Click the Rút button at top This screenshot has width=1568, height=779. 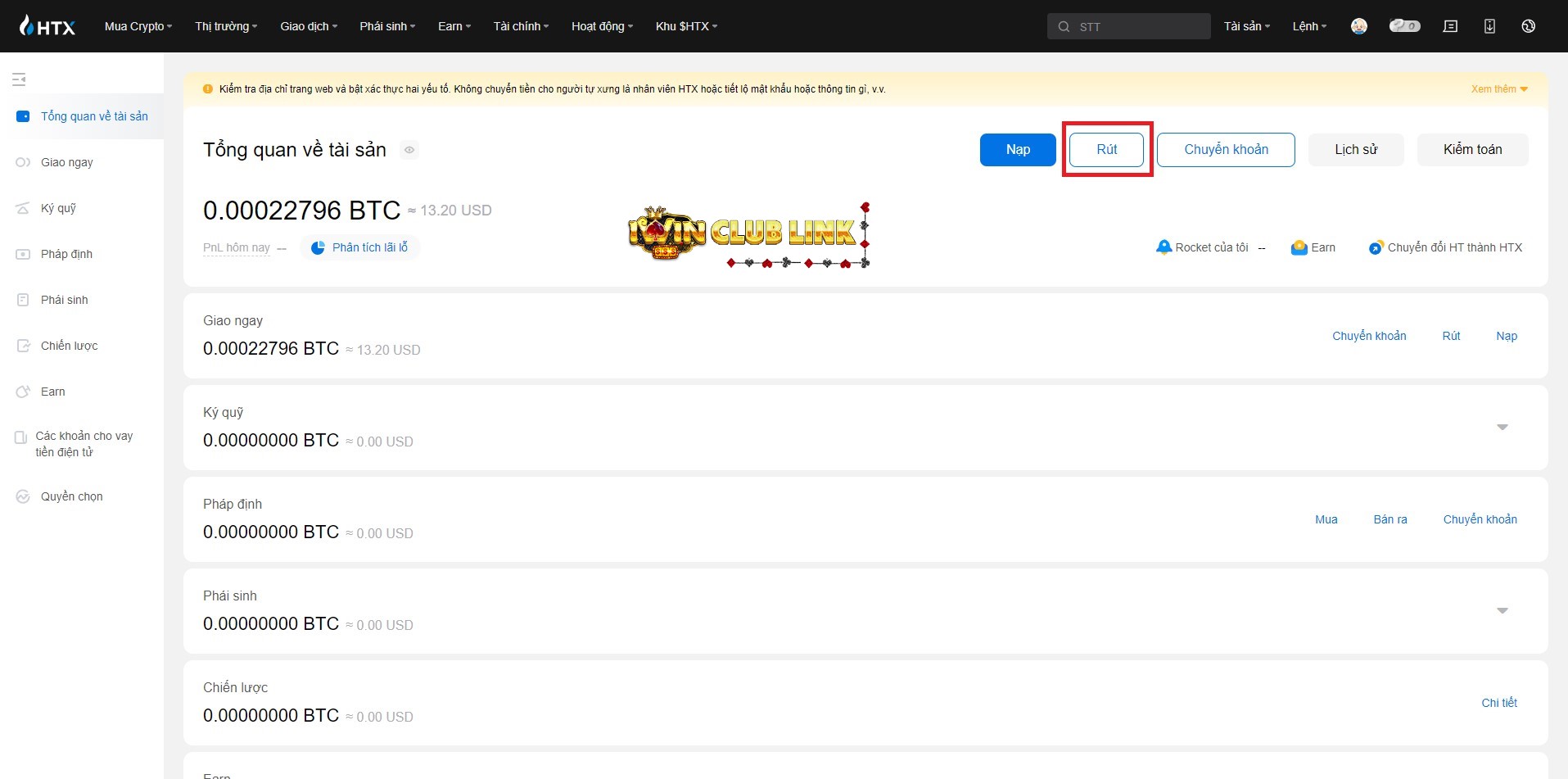pyautogui.click(x=1107, y=150)
